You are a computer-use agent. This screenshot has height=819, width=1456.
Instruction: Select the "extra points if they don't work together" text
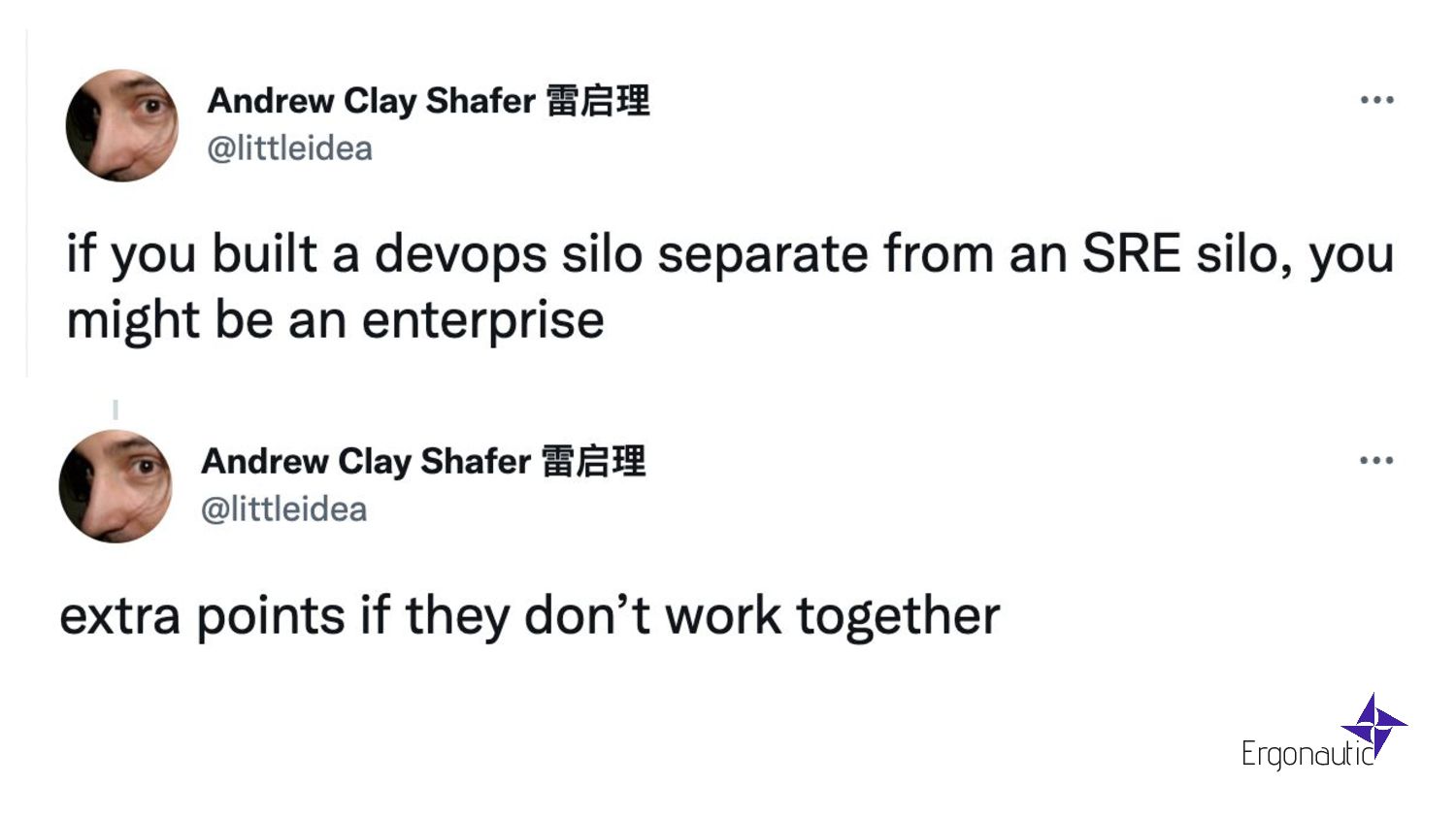[529, 616]
